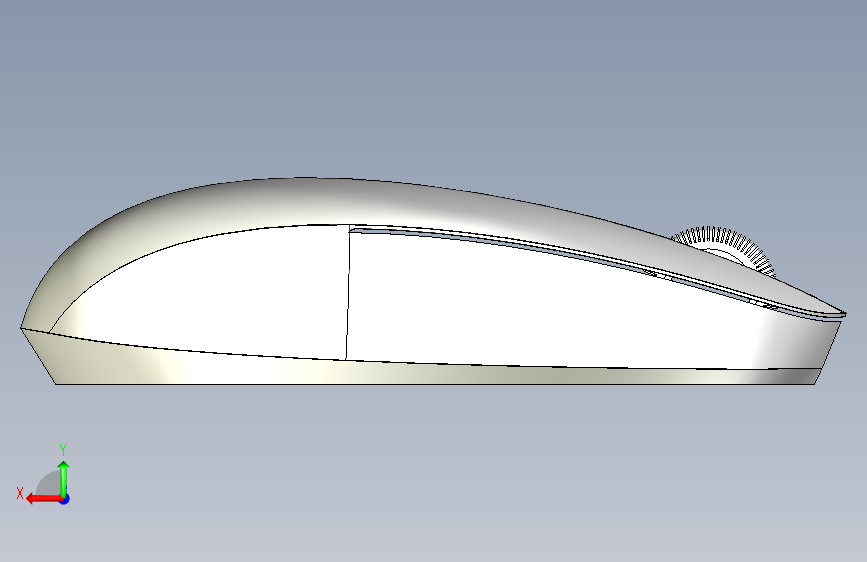Click the green Y axis arrow
This screenshot has width=867, height=562.
[64, 478]
